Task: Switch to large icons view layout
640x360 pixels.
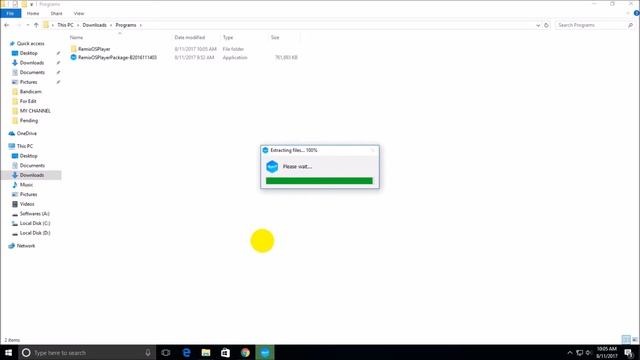Action: coord(635,340)
